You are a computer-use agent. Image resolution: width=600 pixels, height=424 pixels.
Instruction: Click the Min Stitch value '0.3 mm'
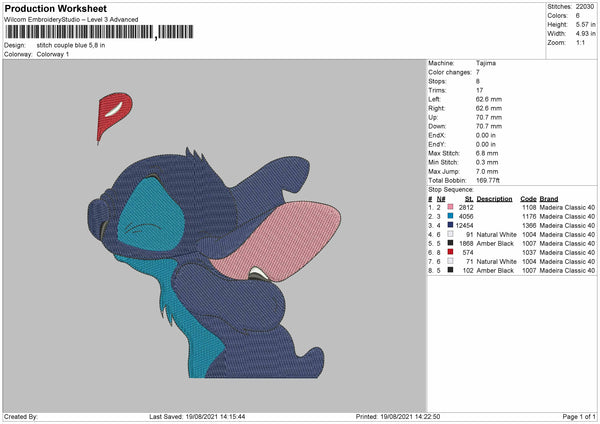click(x=487, y=162)
